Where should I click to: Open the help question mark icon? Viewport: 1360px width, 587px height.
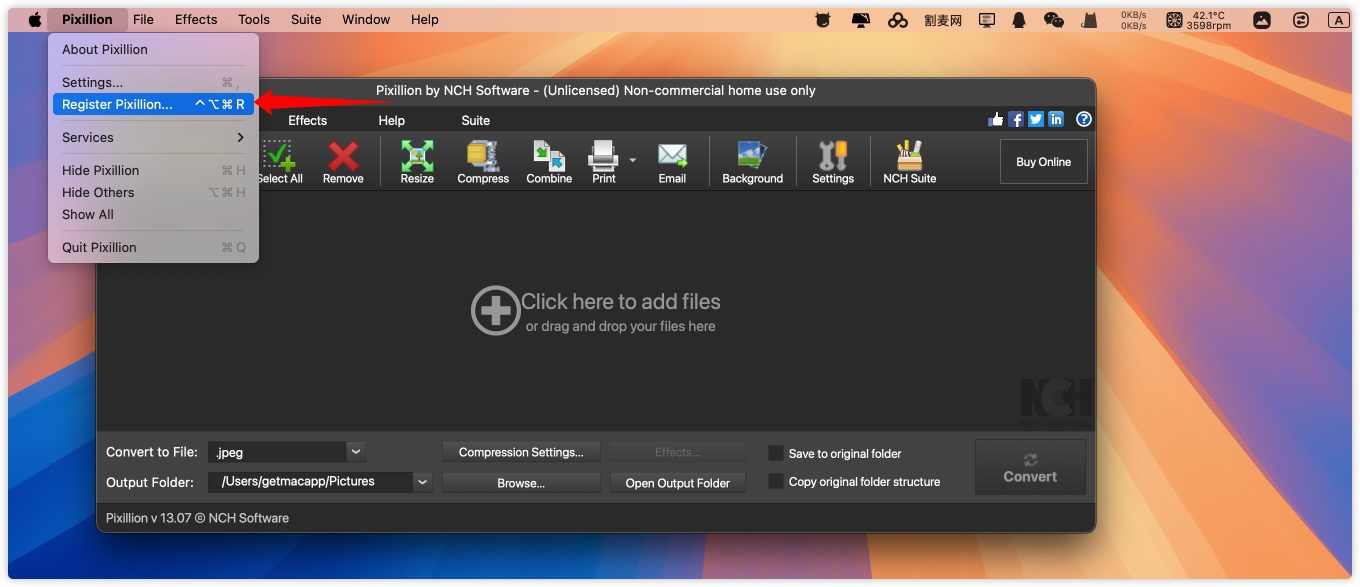[x=1084, y=119]
